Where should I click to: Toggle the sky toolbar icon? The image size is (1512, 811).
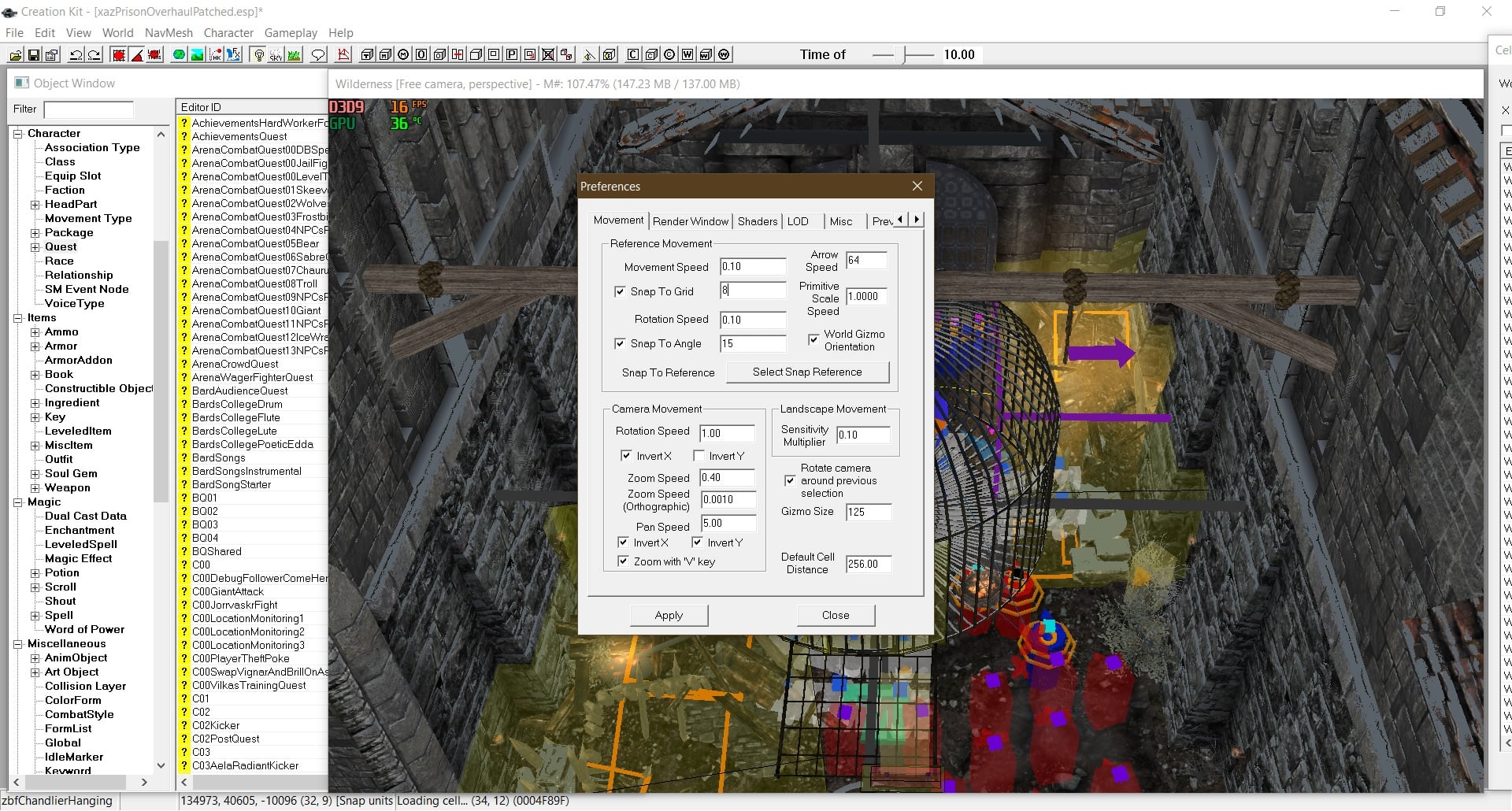pyautogui.click(x=276, y=54)
